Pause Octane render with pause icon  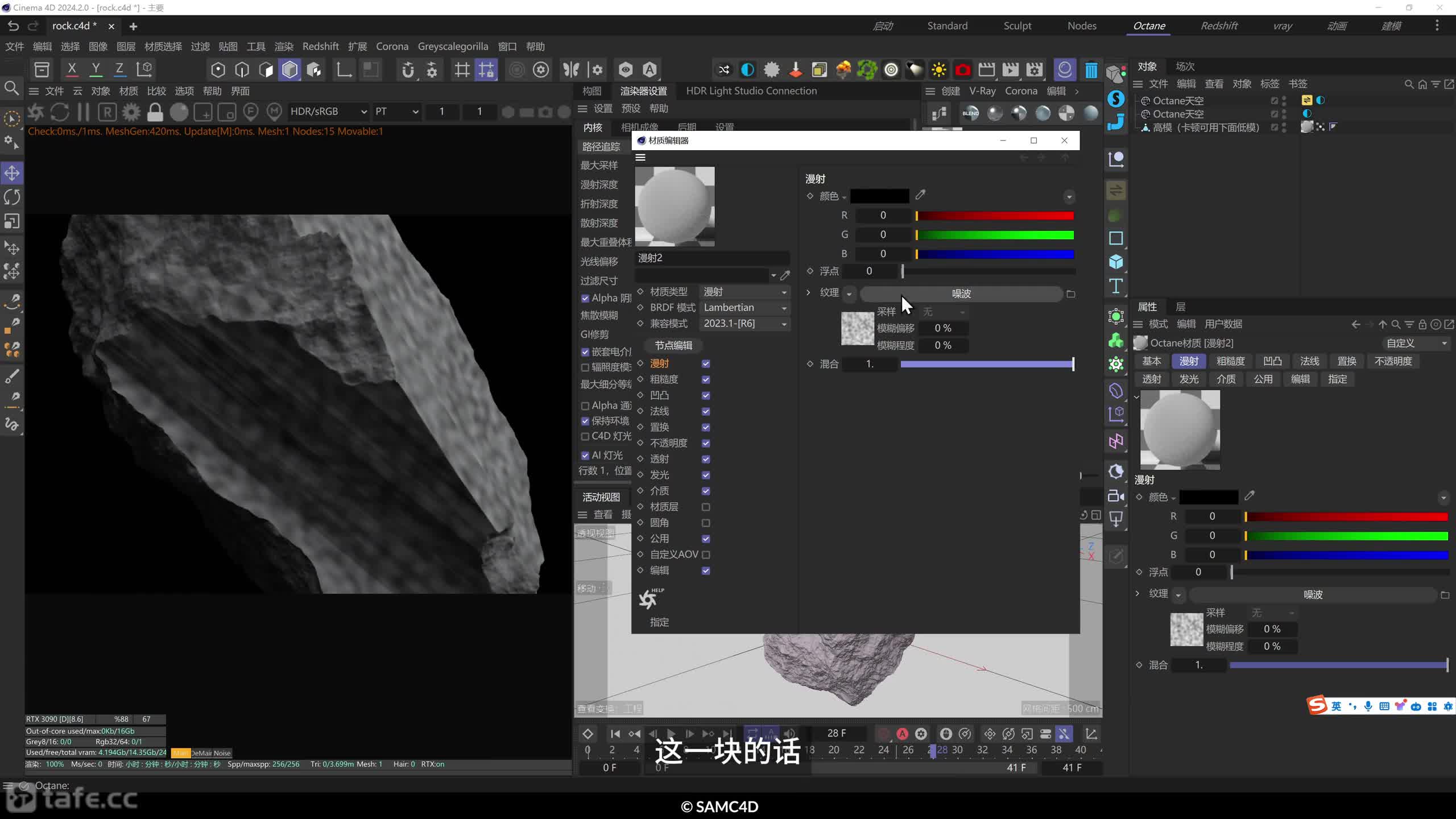tap(84, 112)
